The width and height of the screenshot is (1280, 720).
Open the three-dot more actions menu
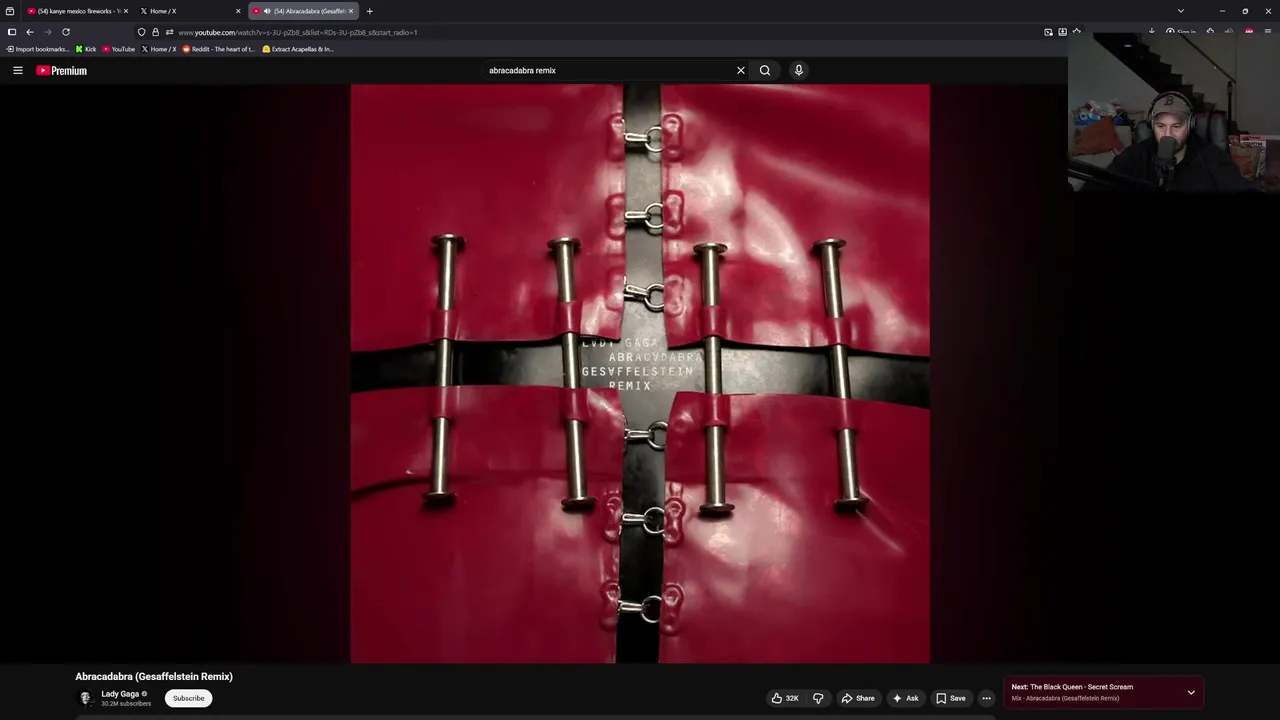986,698
